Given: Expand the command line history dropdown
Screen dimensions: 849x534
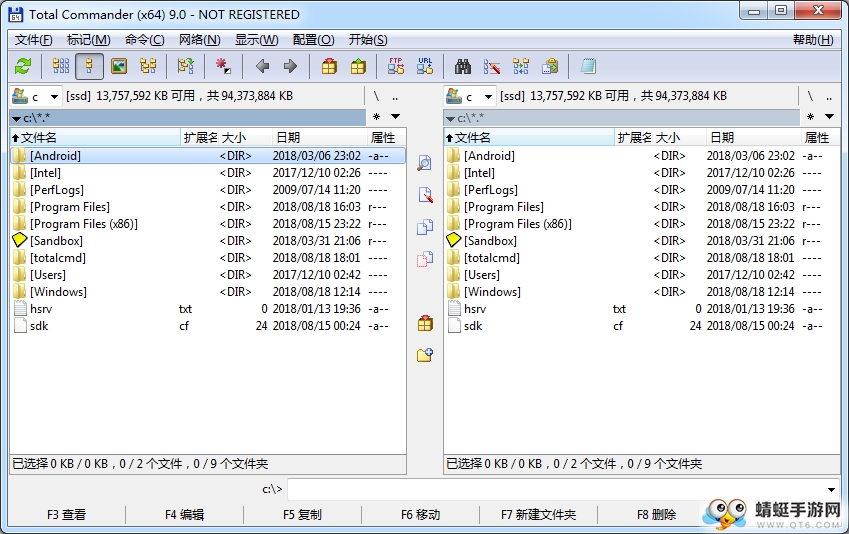Looking at the screenshot, I should [831, 490].
